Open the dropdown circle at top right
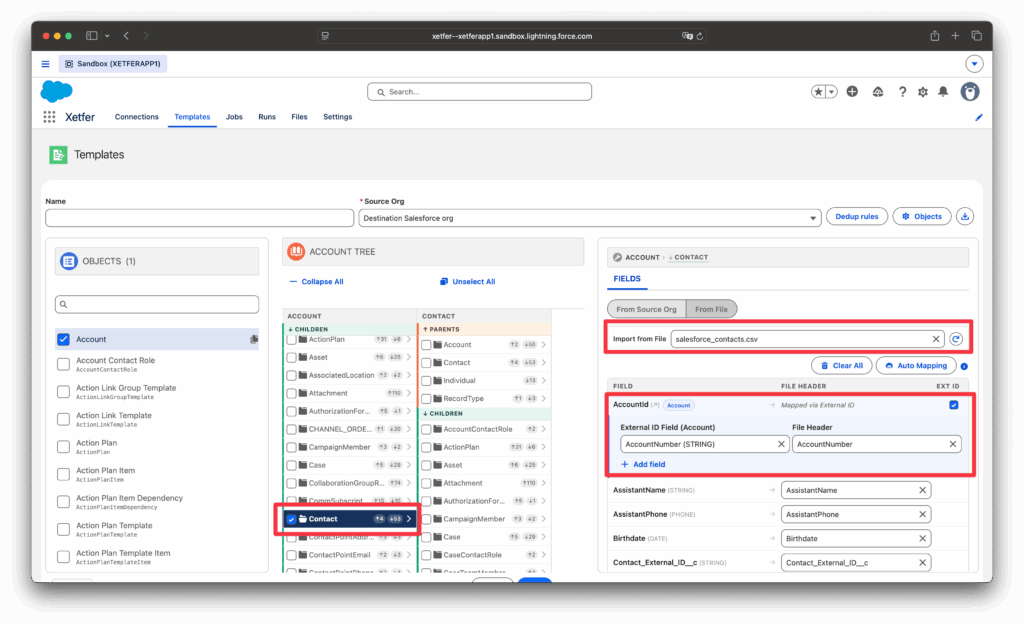The height and width of the screenshot is (624, 1024). tap(974, 64)
